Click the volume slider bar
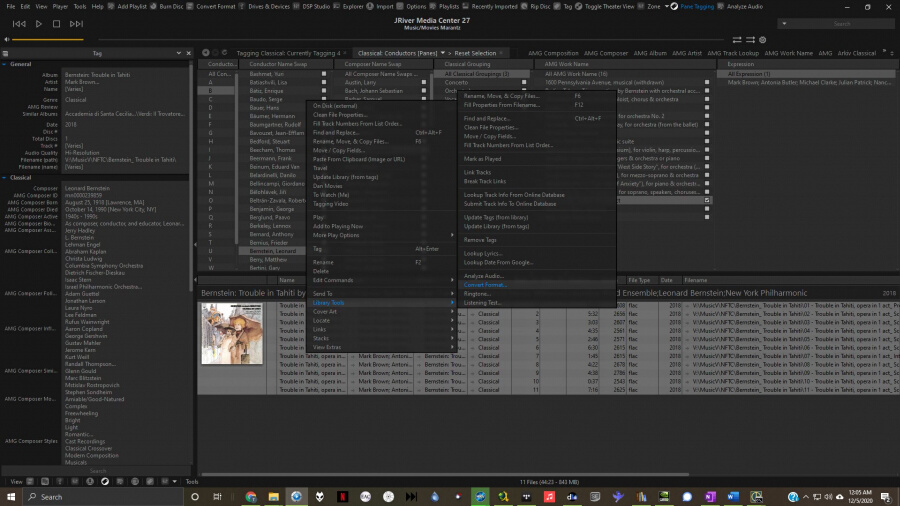 click(48, 40)
